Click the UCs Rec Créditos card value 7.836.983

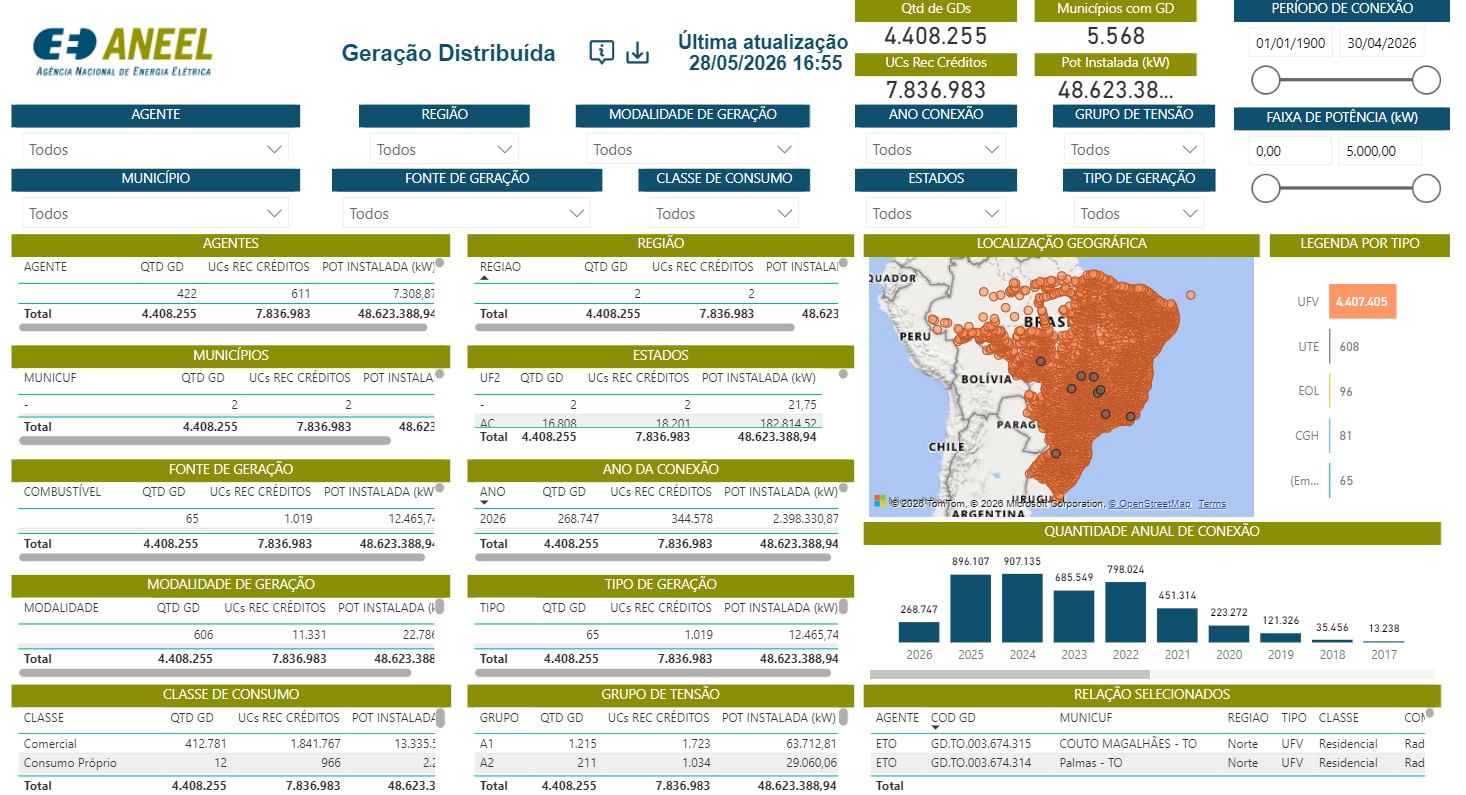click(x=935, y=90)
